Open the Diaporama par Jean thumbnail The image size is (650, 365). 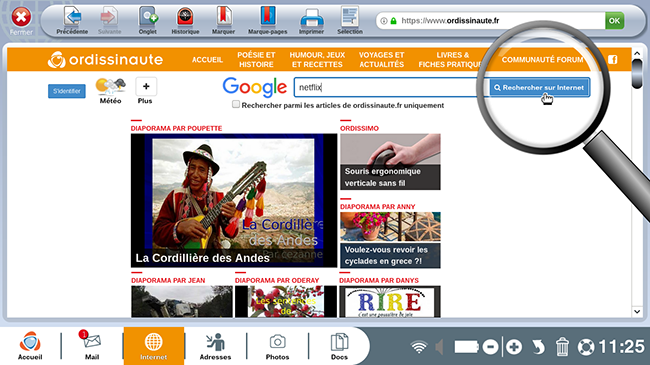(182, 302)
